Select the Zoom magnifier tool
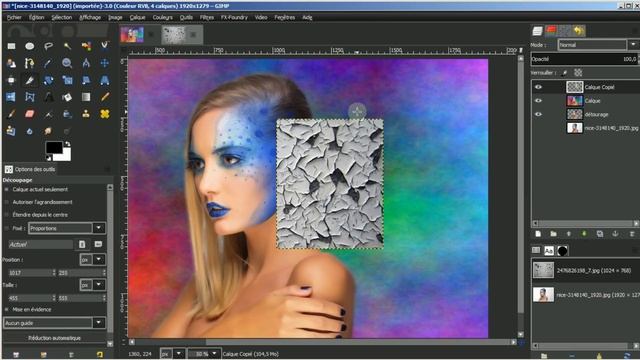Viewport: 640px width, 360px height. pos(67,63)
